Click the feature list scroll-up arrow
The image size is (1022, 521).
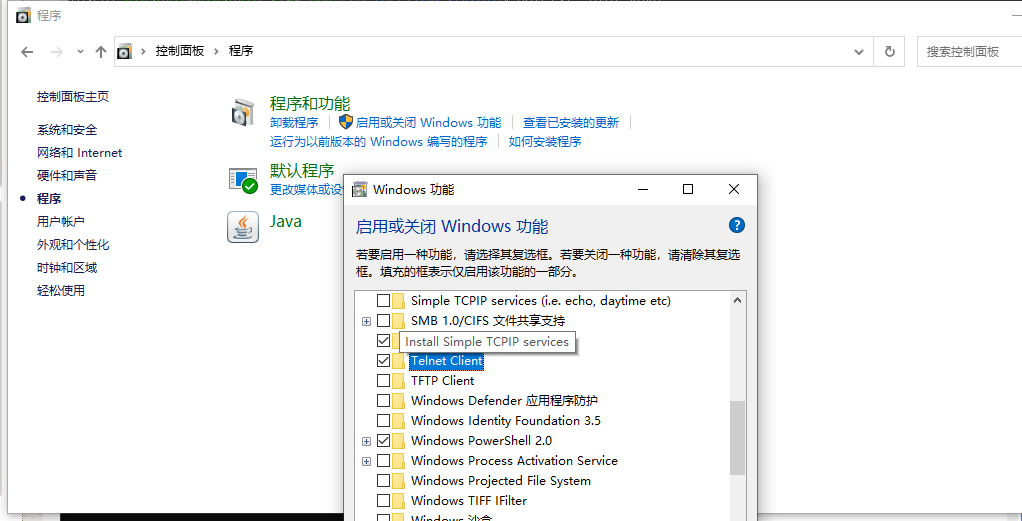click(737, 301)
